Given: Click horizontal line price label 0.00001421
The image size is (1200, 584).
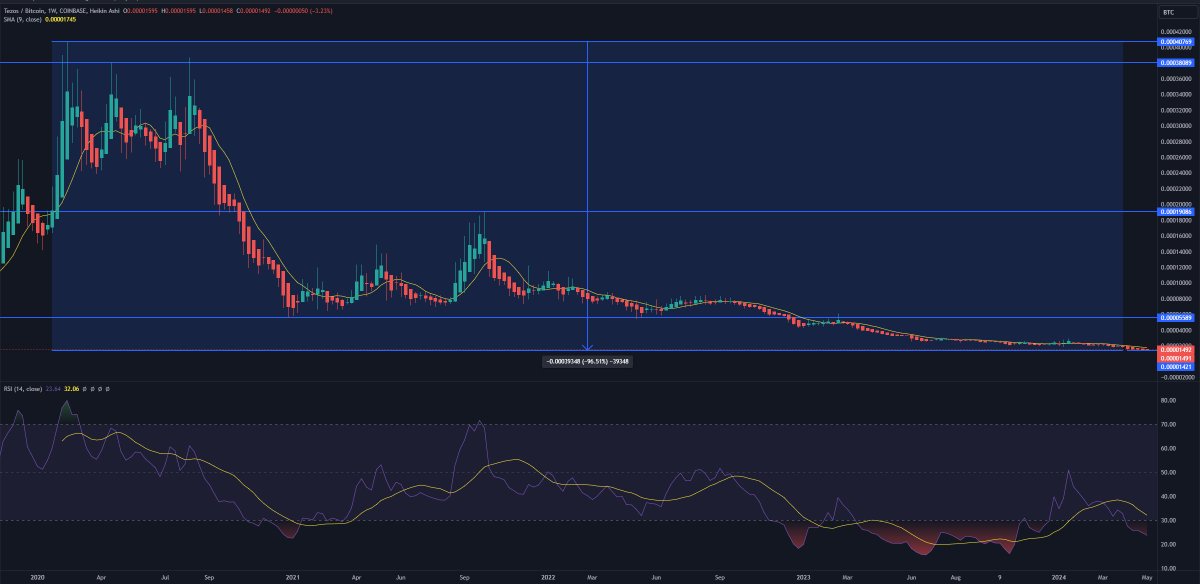Looking at the screenshot, I should pyautogui.click(x=1177, y=367).
